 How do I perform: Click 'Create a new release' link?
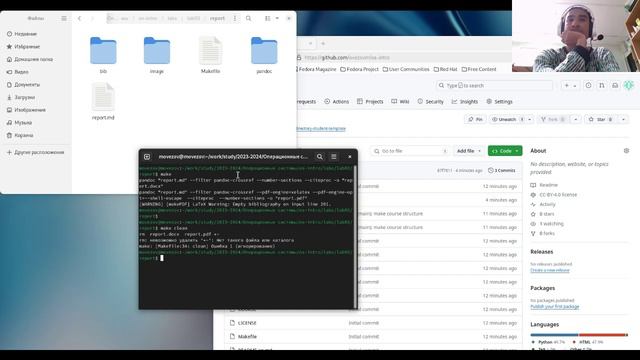(550, 270)
